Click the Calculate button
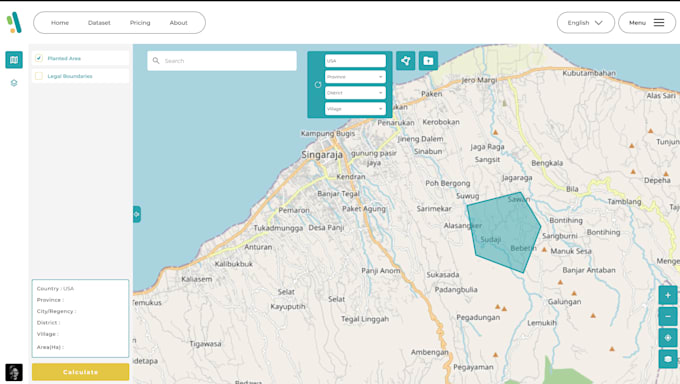The height and width of the screenshot is (384, 680). click(x=80, y=372)
